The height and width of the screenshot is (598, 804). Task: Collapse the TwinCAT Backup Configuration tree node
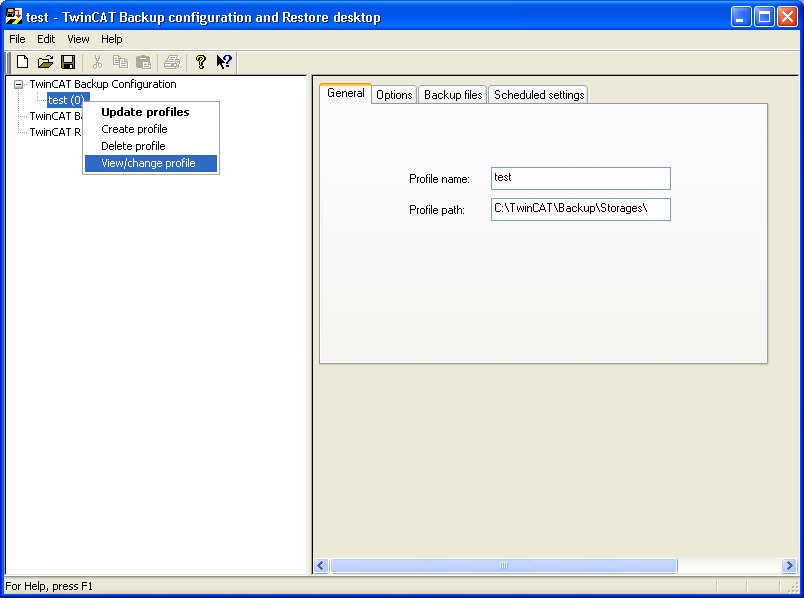18,84
